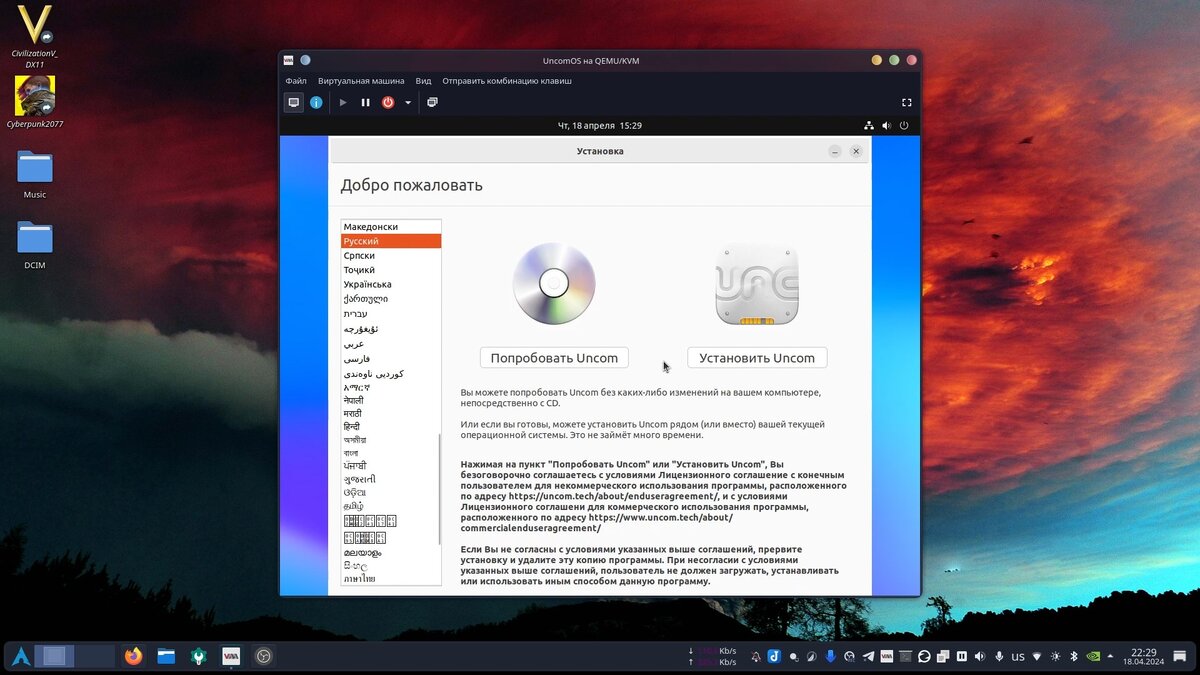Open the Файл menu
This screenshot has width=1200, height=675.
[296, 80]
